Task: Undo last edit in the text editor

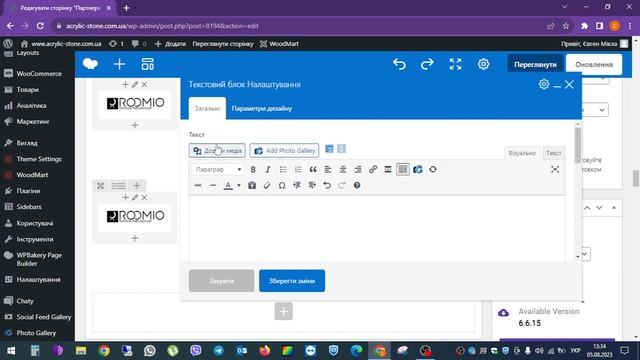Action: 327,185
